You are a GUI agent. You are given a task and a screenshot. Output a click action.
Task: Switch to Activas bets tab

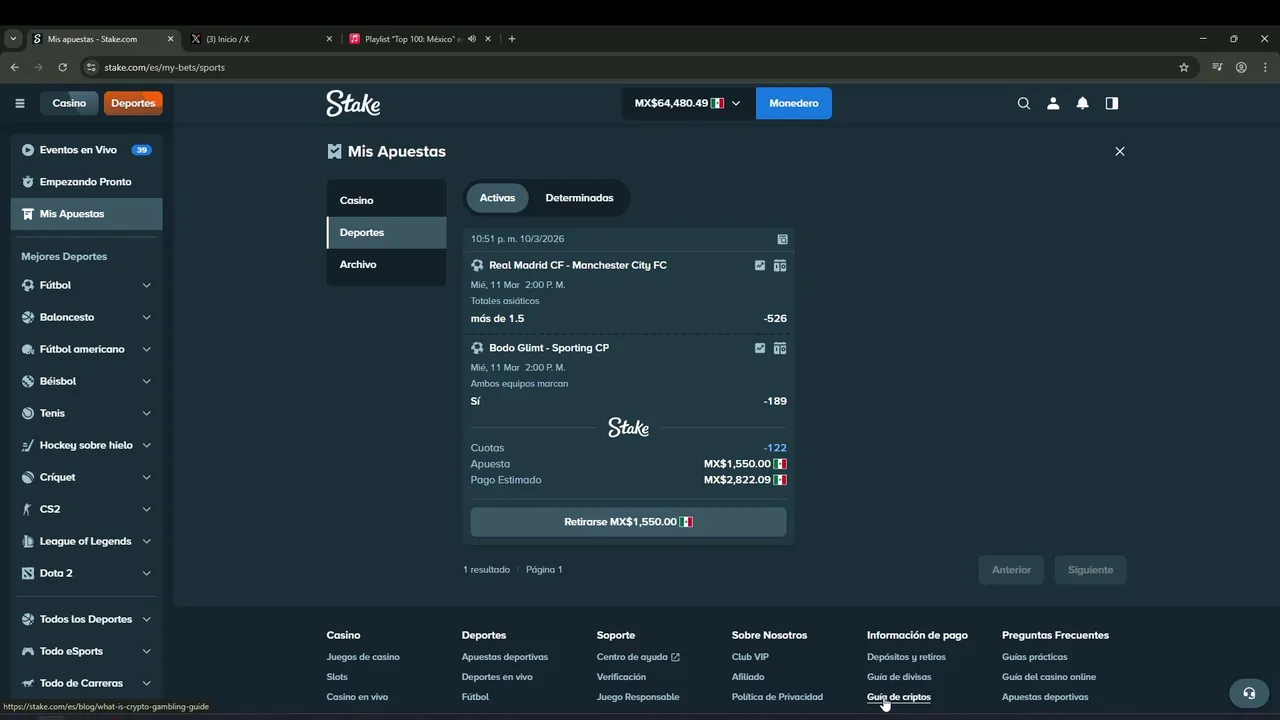[497, 198]
